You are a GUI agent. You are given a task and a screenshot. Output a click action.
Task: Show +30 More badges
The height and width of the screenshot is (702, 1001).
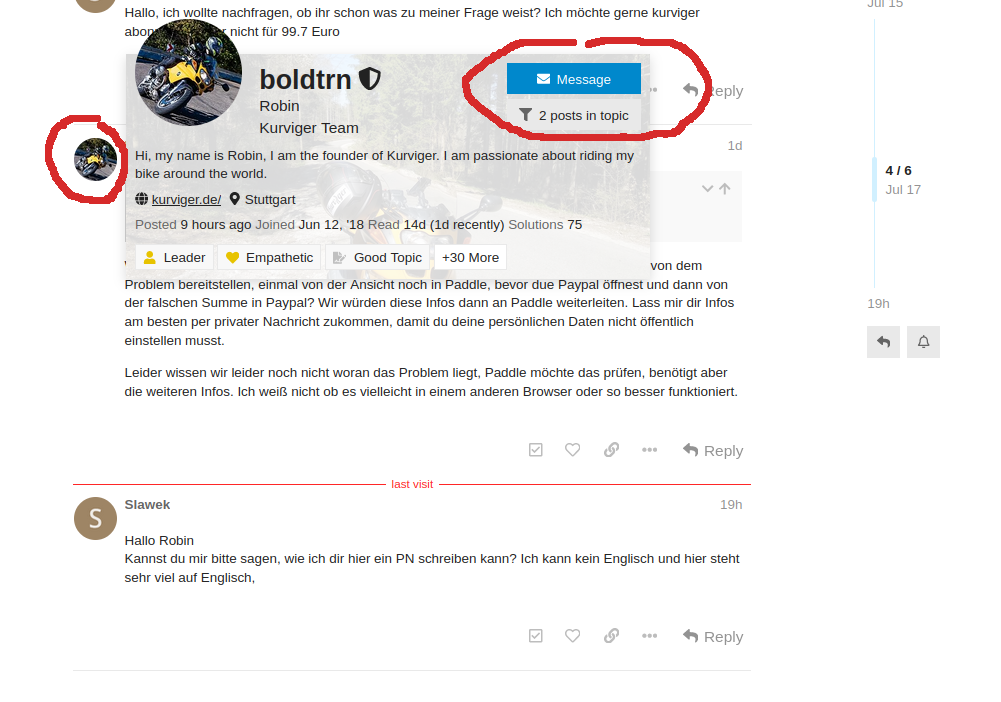pos(470,258)
